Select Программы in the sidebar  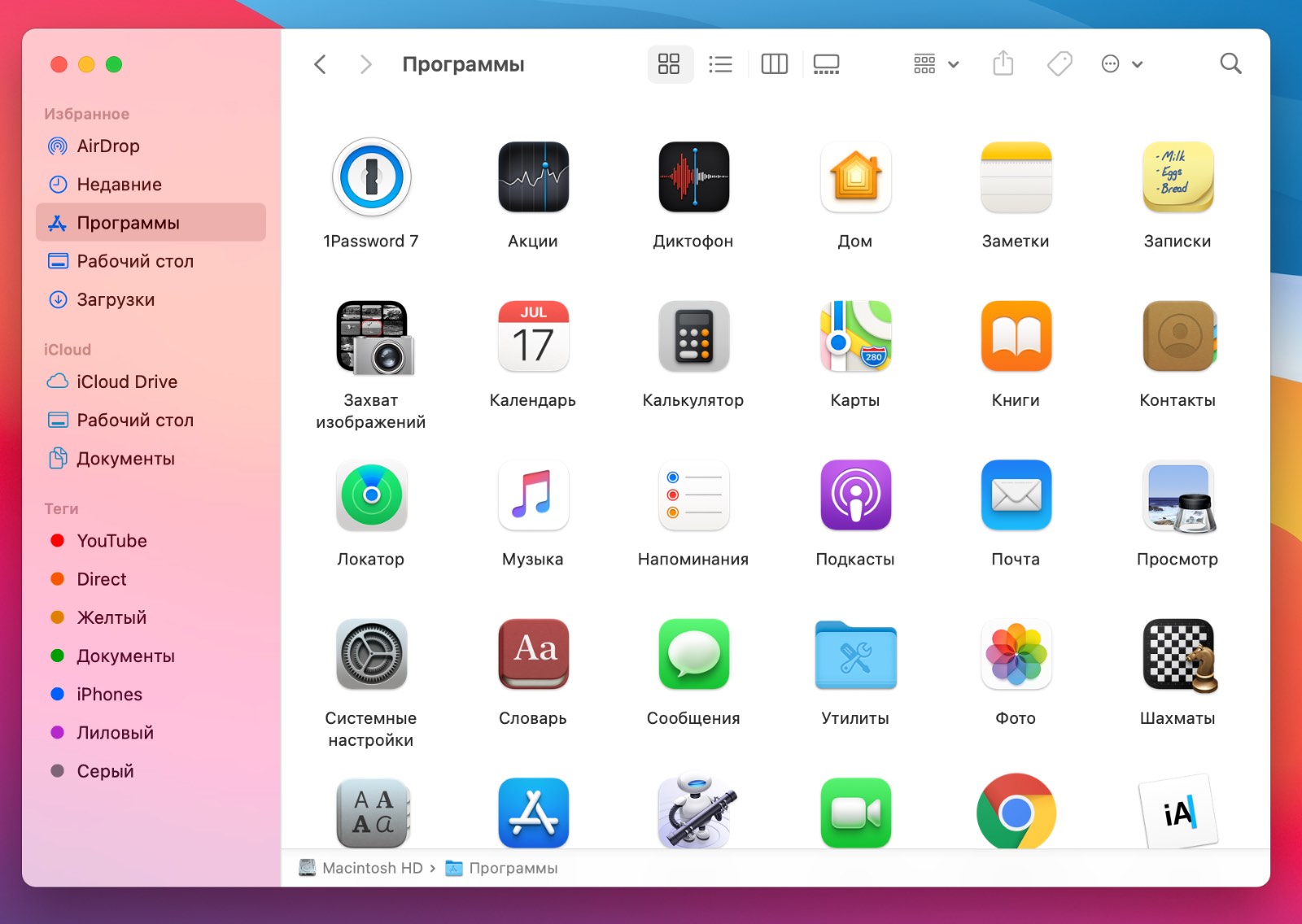point(151,223)
